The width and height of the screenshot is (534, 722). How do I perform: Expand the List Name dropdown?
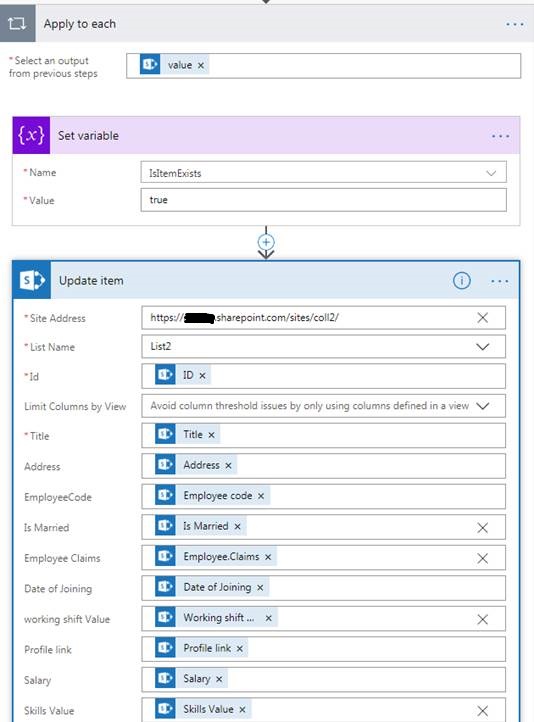click(482, 347)
